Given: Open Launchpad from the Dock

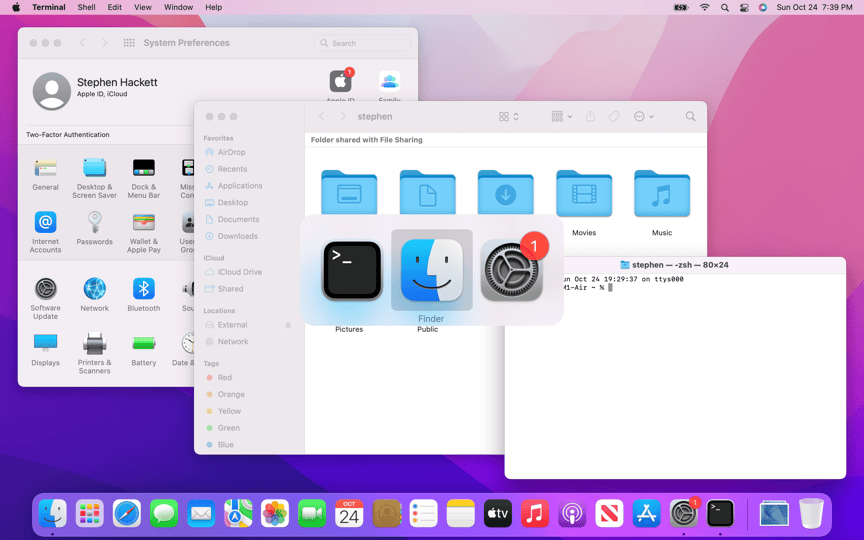Looking at the screenshot, I should [x=89, y=514].
